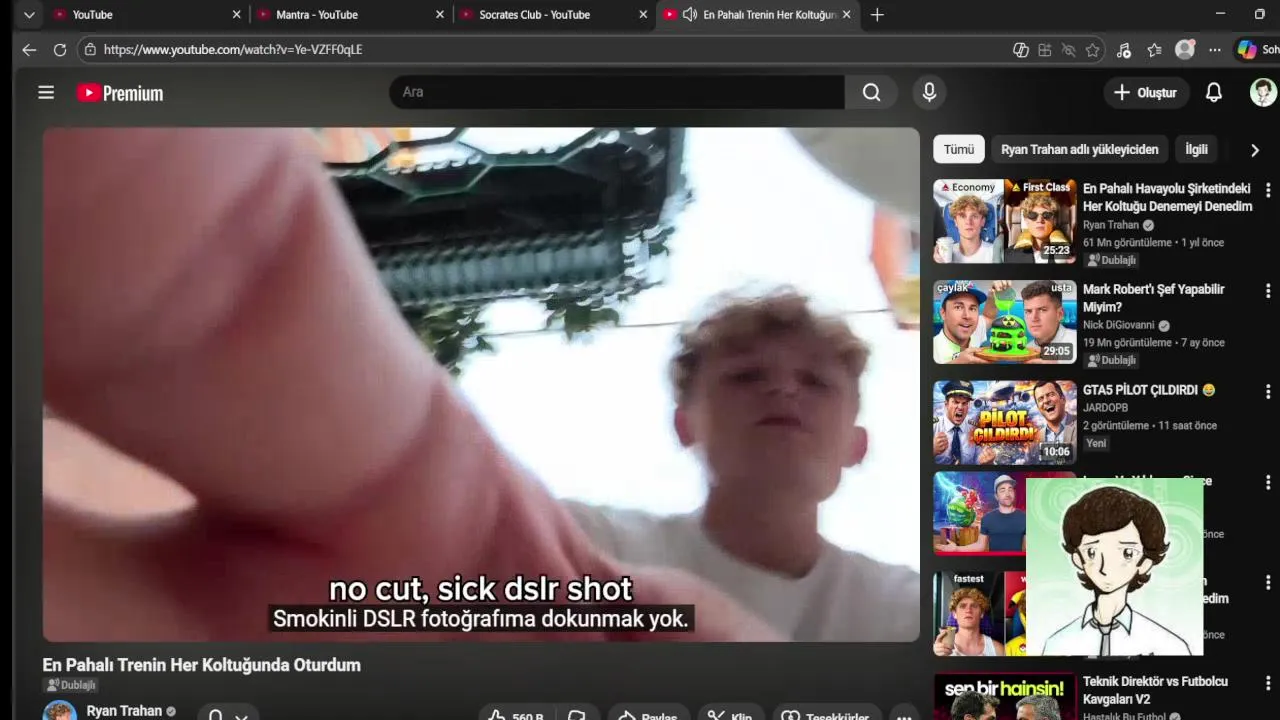Open Mark Robert'ı Şef Yapabilir Miyim? title
The height and width of the screenshot is (720, 1280).
1154,298
